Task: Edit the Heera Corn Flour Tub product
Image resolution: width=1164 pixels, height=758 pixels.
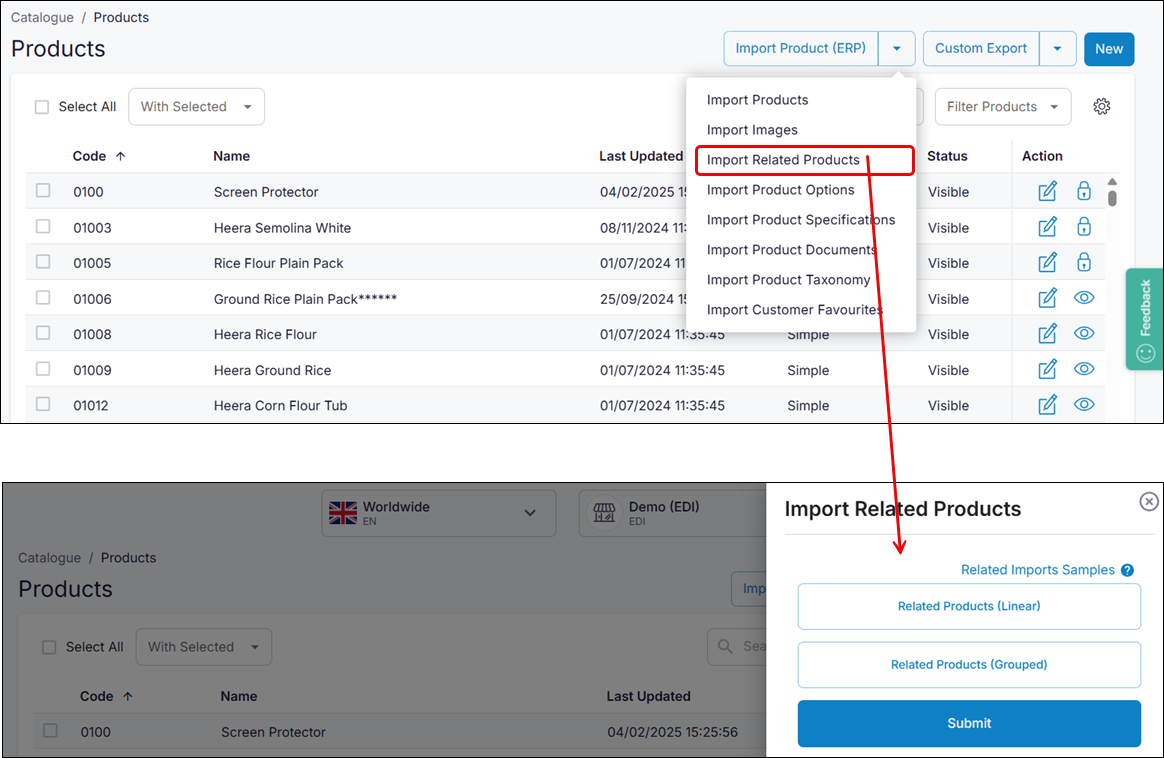Action: tap(1046, 404)
